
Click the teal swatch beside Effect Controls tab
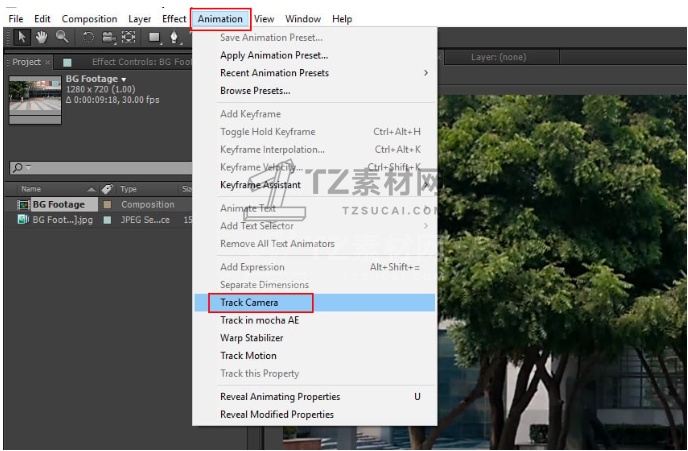point(67,62)
